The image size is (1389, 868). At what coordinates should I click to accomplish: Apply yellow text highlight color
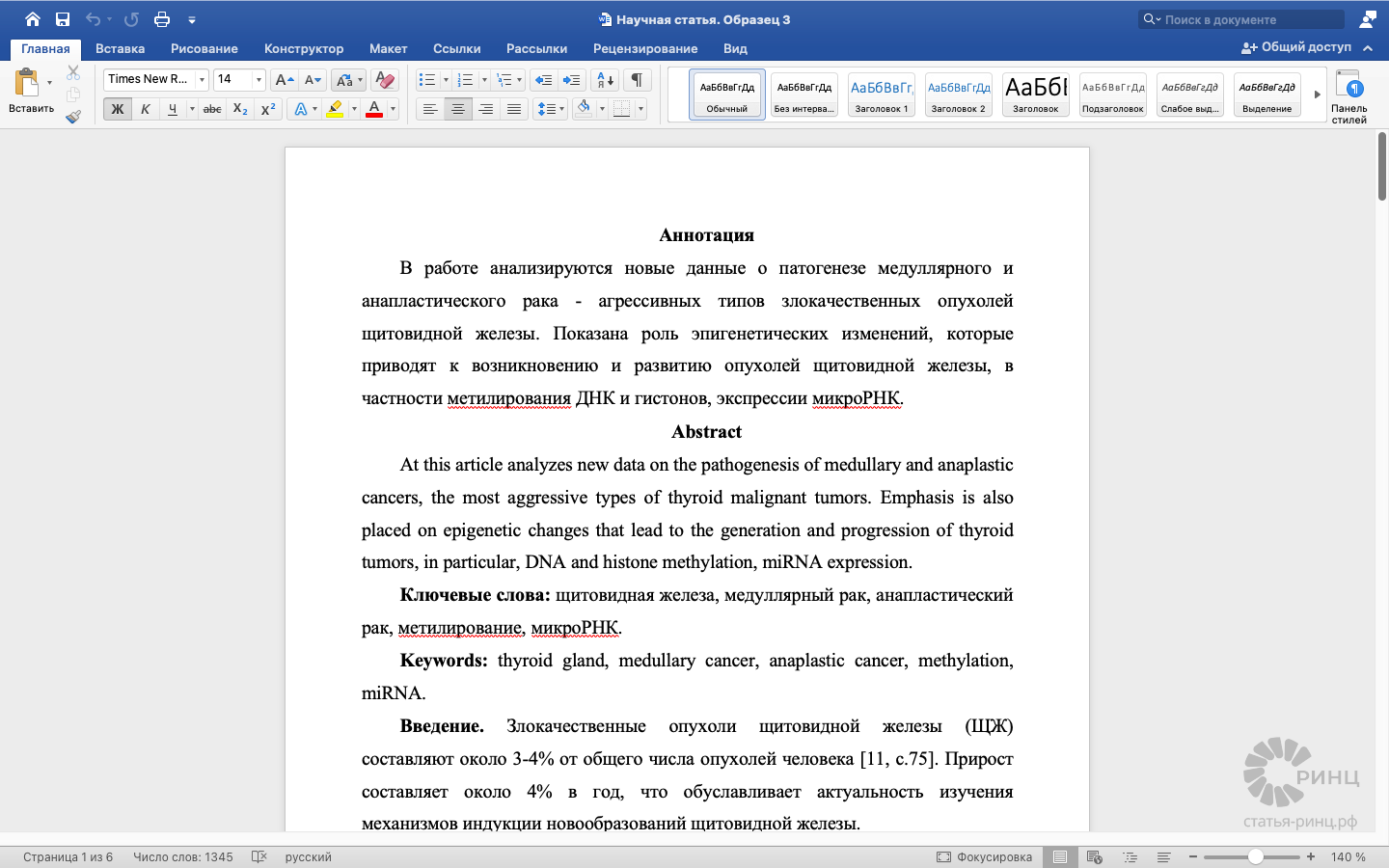click(x=335, y=109)
